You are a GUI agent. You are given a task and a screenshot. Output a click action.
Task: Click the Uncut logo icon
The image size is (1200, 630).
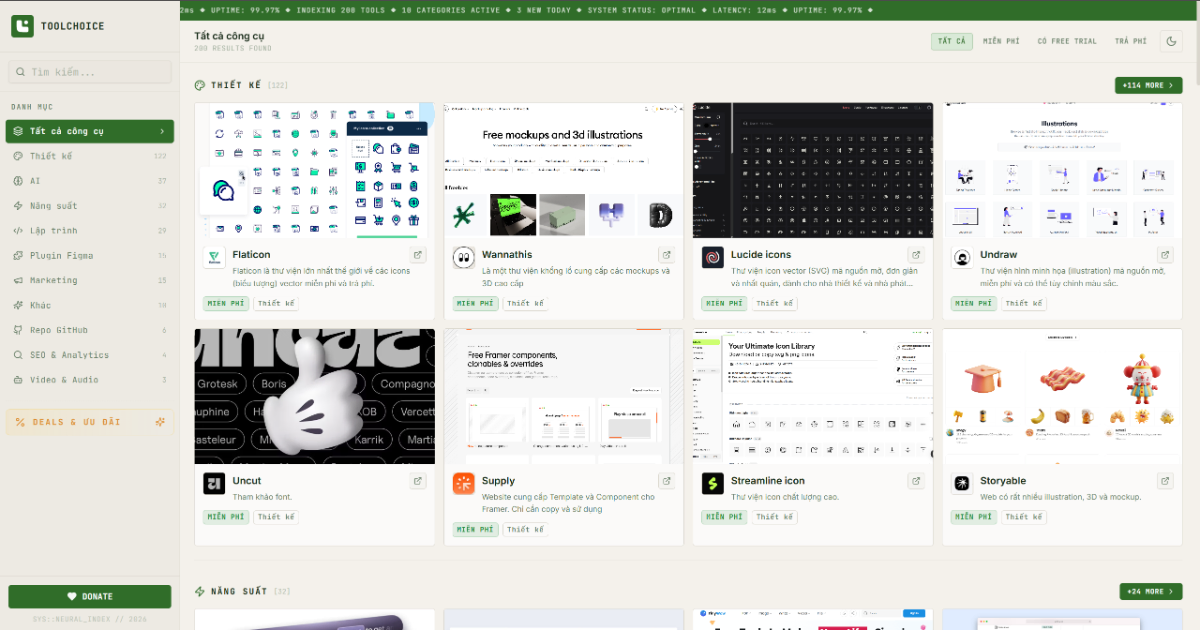[x=214, y=484]
